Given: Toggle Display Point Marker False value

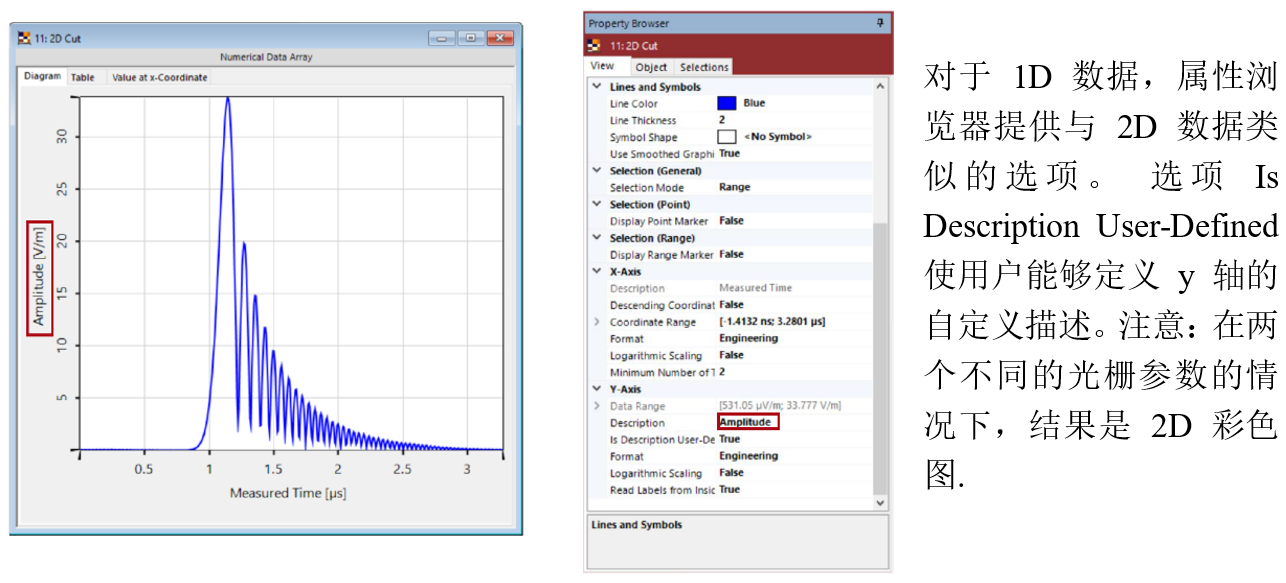Looking at the screenshot, I should (x=731, y=221).
